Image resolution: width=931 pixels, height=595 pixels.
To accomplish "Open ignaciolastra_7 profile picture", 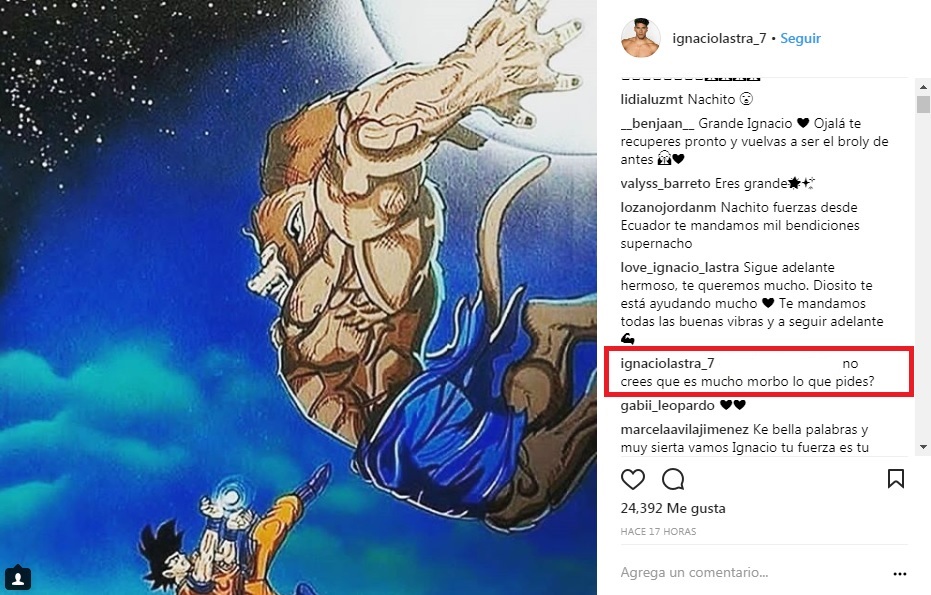I will [x=641, y=38].
